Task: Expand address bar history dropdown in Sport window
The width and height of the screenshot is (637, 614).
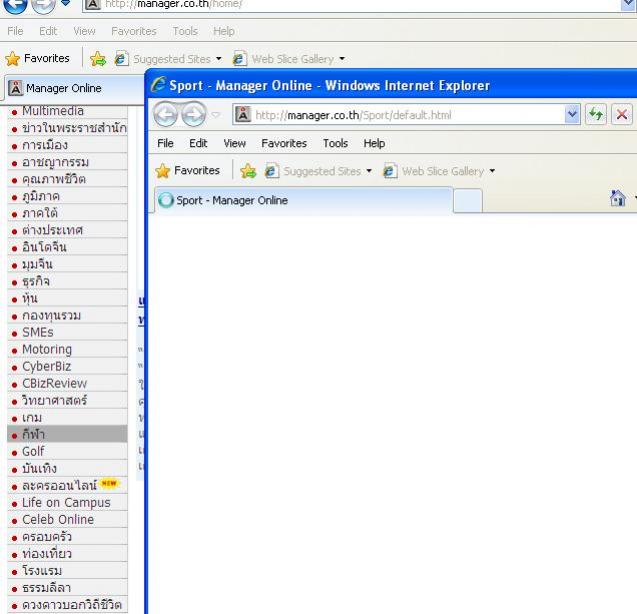Action: click(572, 115)
